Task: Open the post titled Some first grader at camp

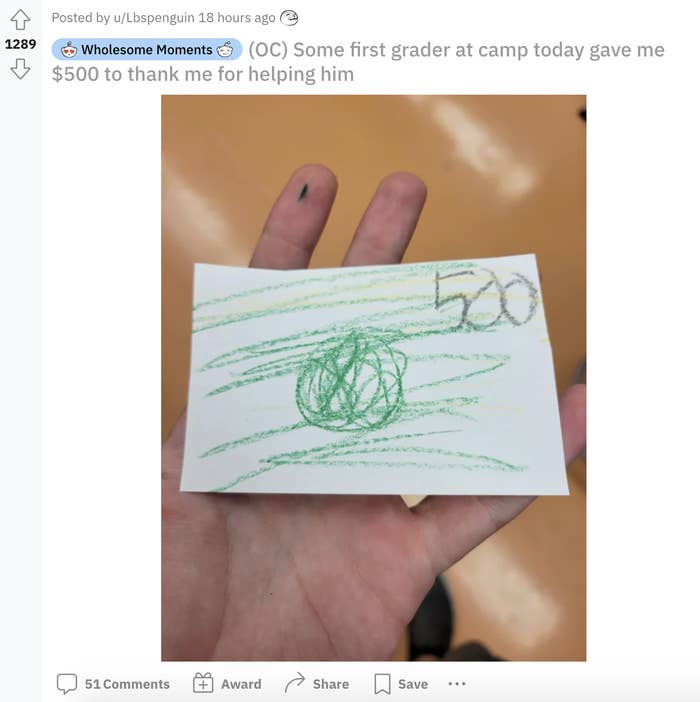Action: coord(358,62)
